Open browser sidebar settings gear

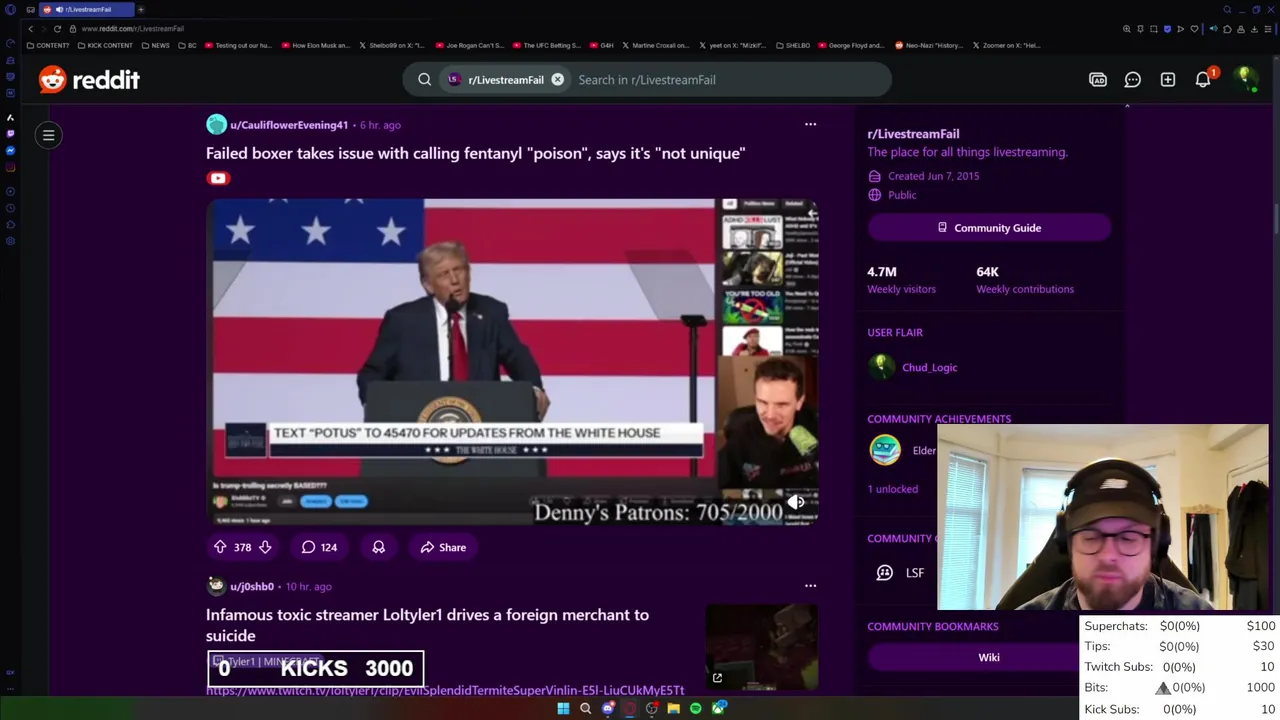(10, 241)
